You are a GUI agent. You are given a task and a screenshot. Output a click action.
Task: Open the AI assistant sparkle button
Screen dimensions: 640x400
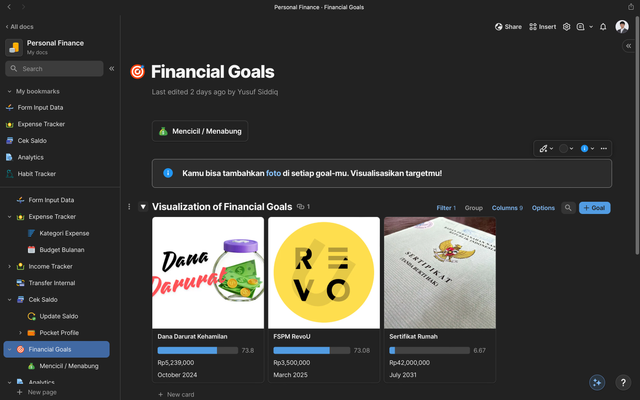[x=597, y=382]
